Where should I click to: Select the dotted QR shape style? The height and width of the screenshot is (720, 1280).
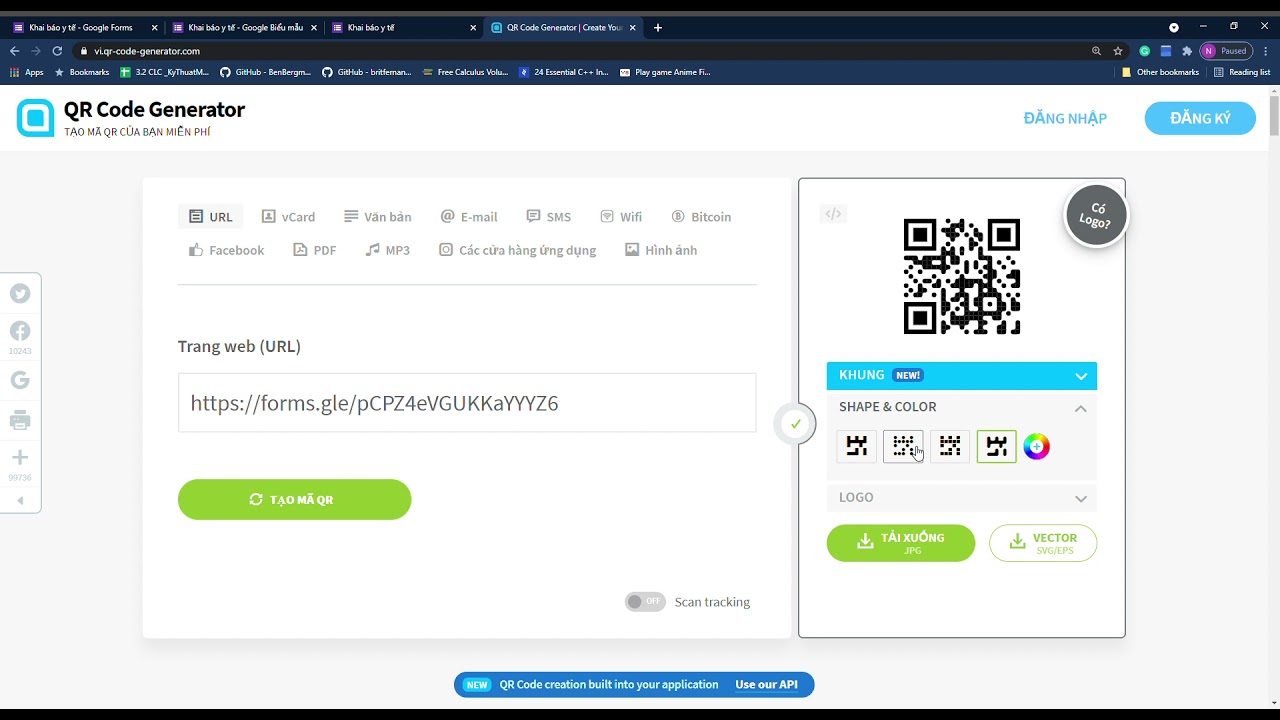903,447
